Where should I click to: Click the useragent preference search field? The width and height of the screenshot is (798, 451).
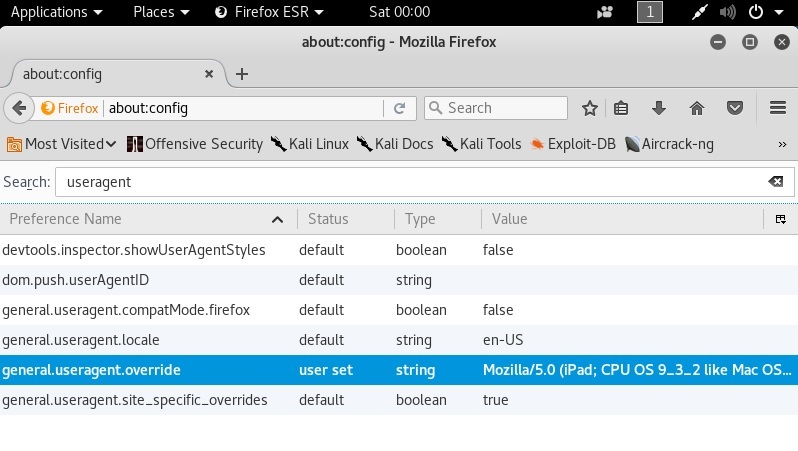pos(424,182)
